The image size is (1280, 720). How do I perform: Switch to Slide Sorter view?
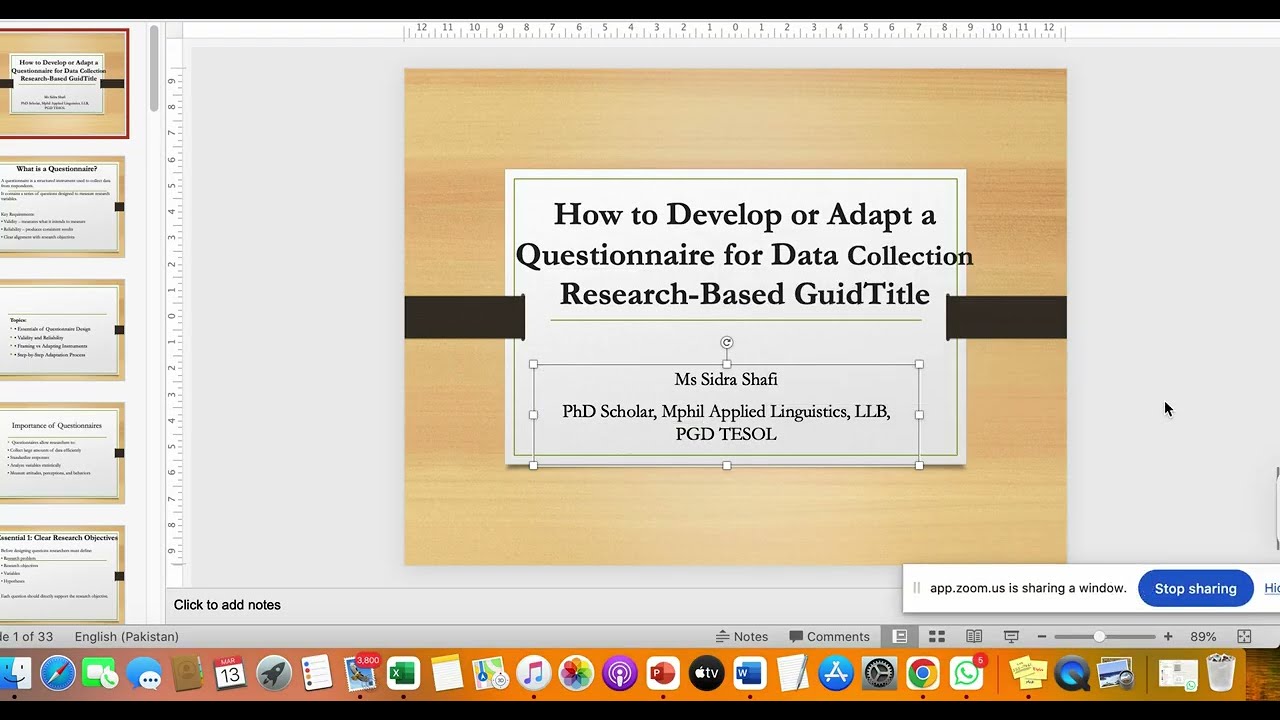937,636
